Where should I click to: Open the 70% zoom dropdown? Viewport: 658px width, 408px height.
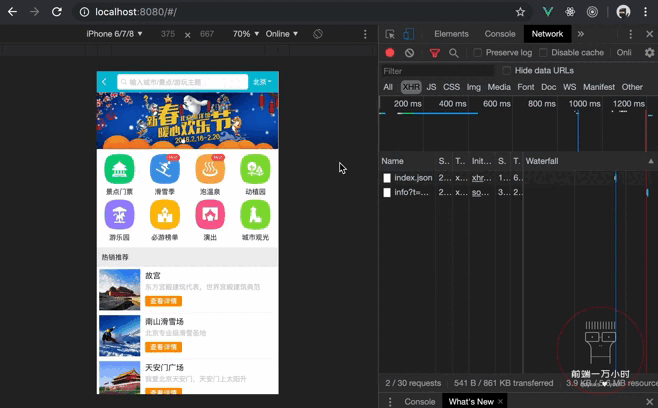click(246, 34)
